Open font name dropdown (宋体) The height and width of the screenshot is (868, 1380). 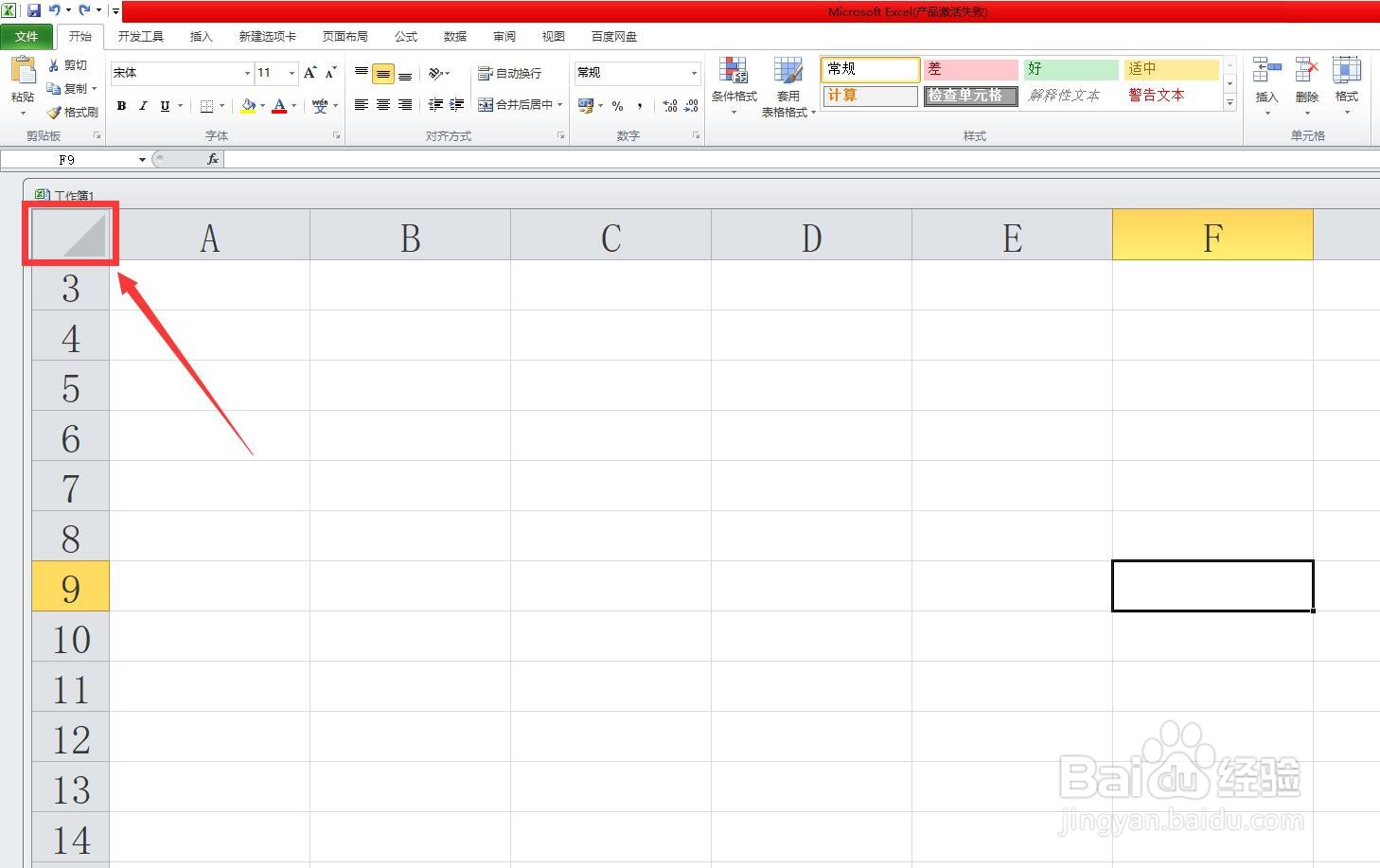coord(247,73)
